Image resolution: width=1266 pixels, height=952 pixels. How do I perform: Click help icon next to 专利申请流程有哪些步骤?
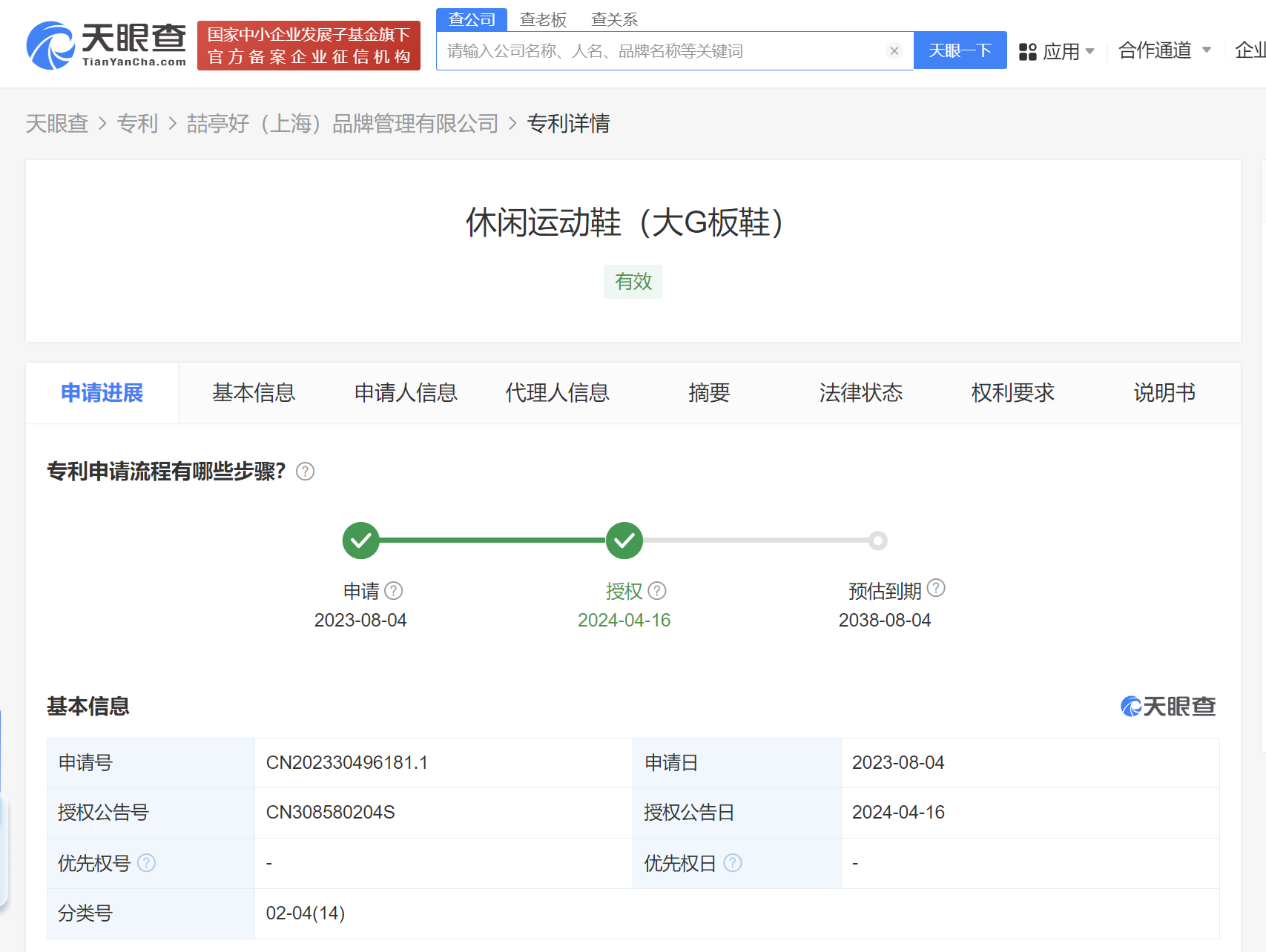305,472
